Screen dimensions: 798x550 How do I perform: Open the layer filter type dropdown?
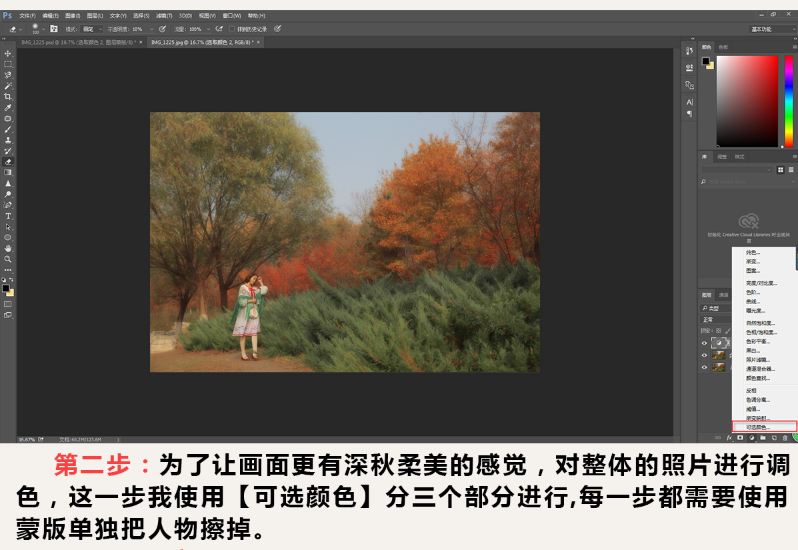tap(716, 308)
